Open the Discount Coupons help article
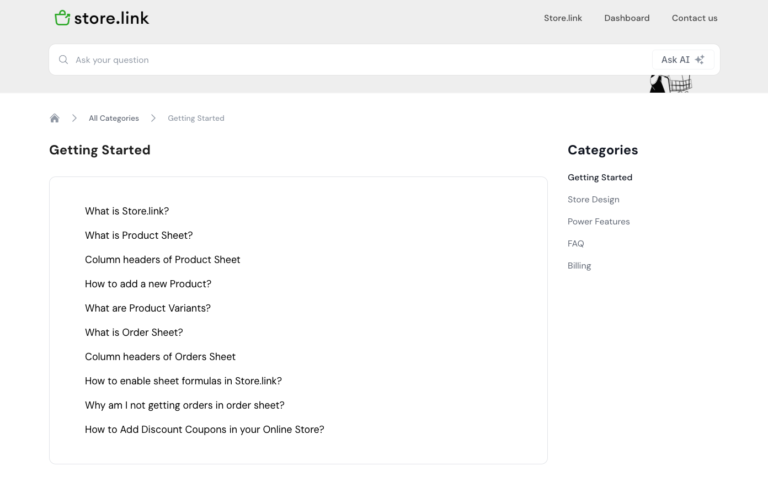Image resolution: width=768 pixels, height=493 pixels. coord(204,430)
